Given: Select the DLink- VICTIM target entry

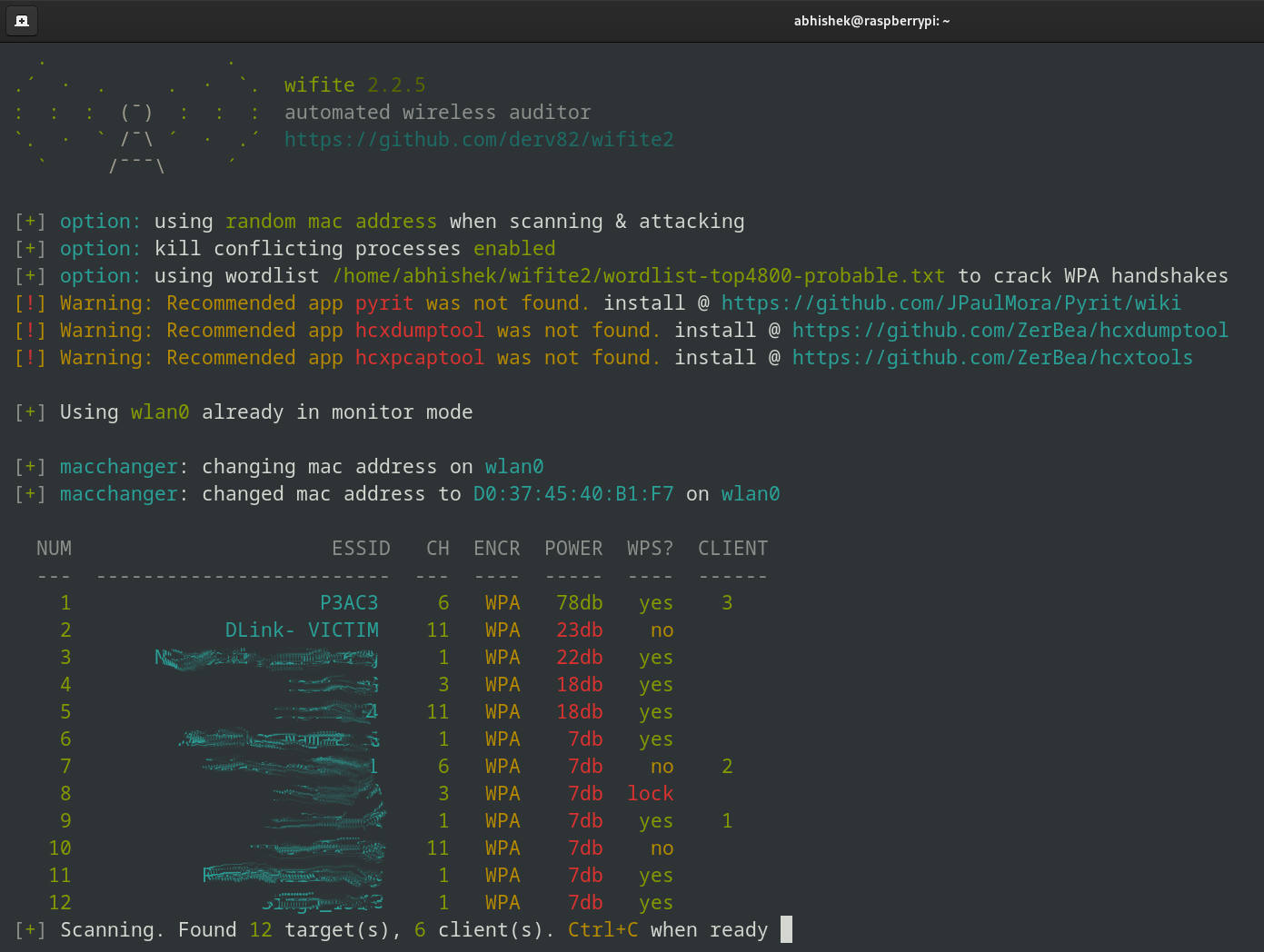Looking at the screenshot, I should pos(302,630).
